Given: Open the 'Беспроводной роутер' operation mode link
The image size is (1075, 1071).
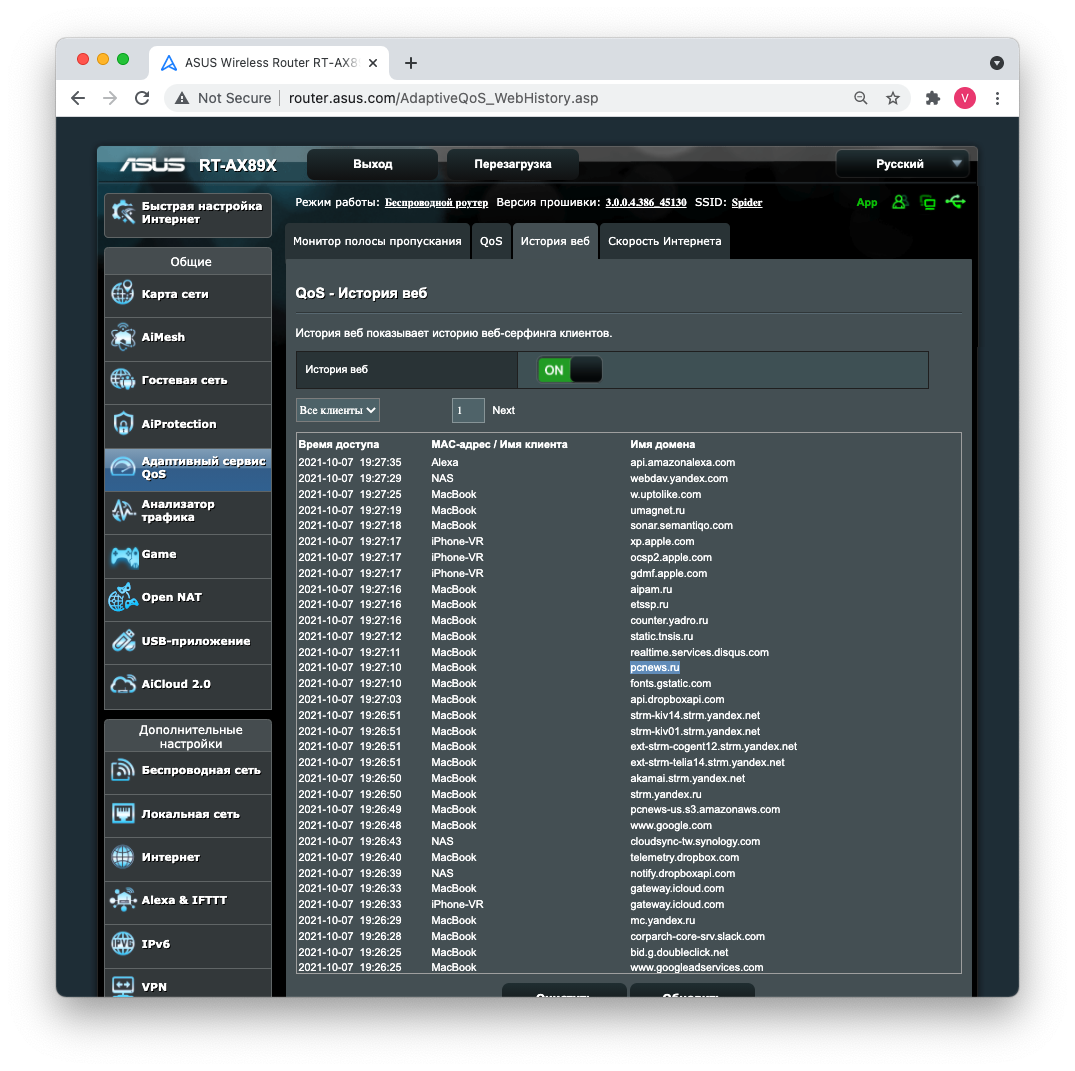Looking at the screenshot, I should point(436,202).
